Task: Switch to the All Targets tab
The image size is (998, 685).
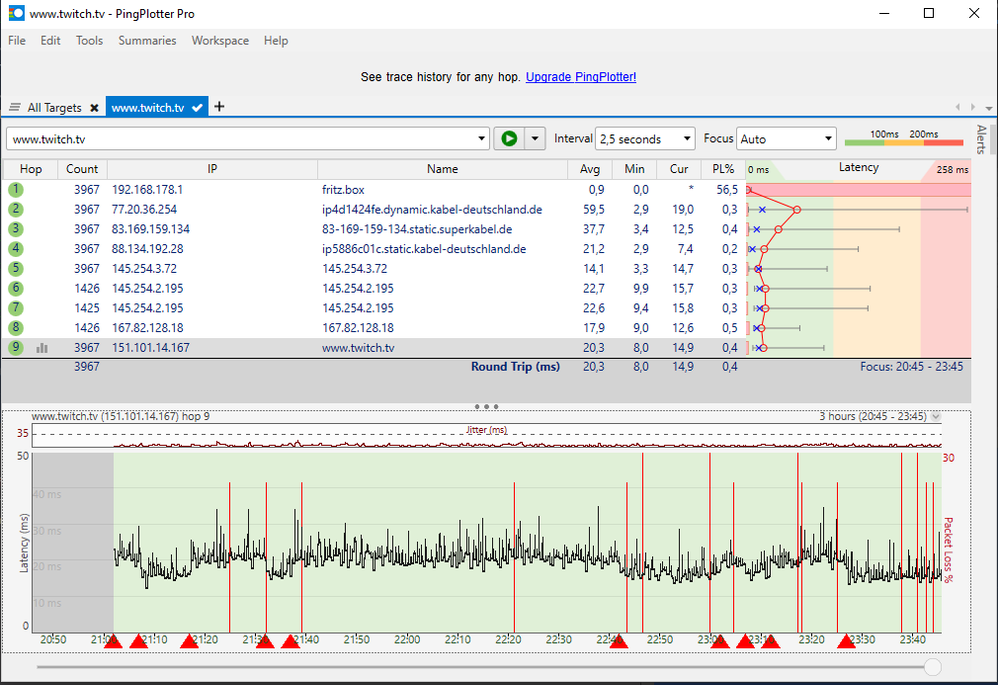Action: tap(54, 108)
